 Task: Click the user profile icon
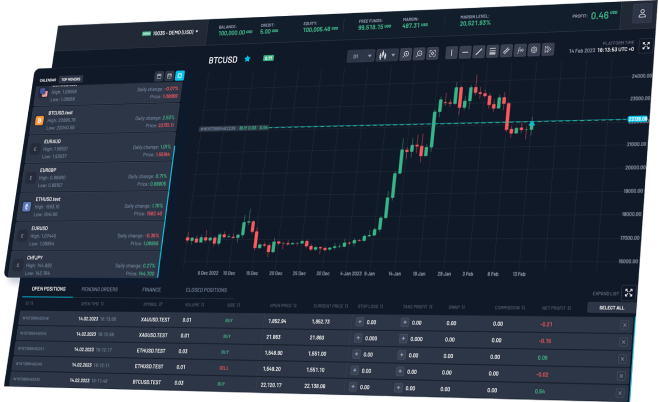[x=640, y=15]
